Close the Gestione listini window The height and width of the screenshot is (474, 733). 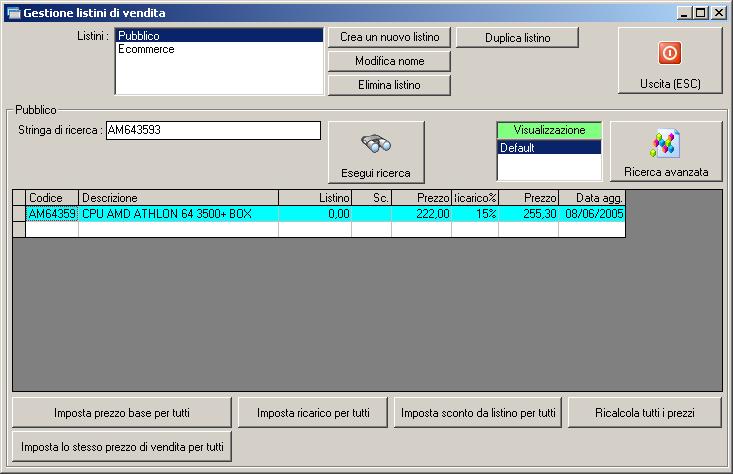719,13
